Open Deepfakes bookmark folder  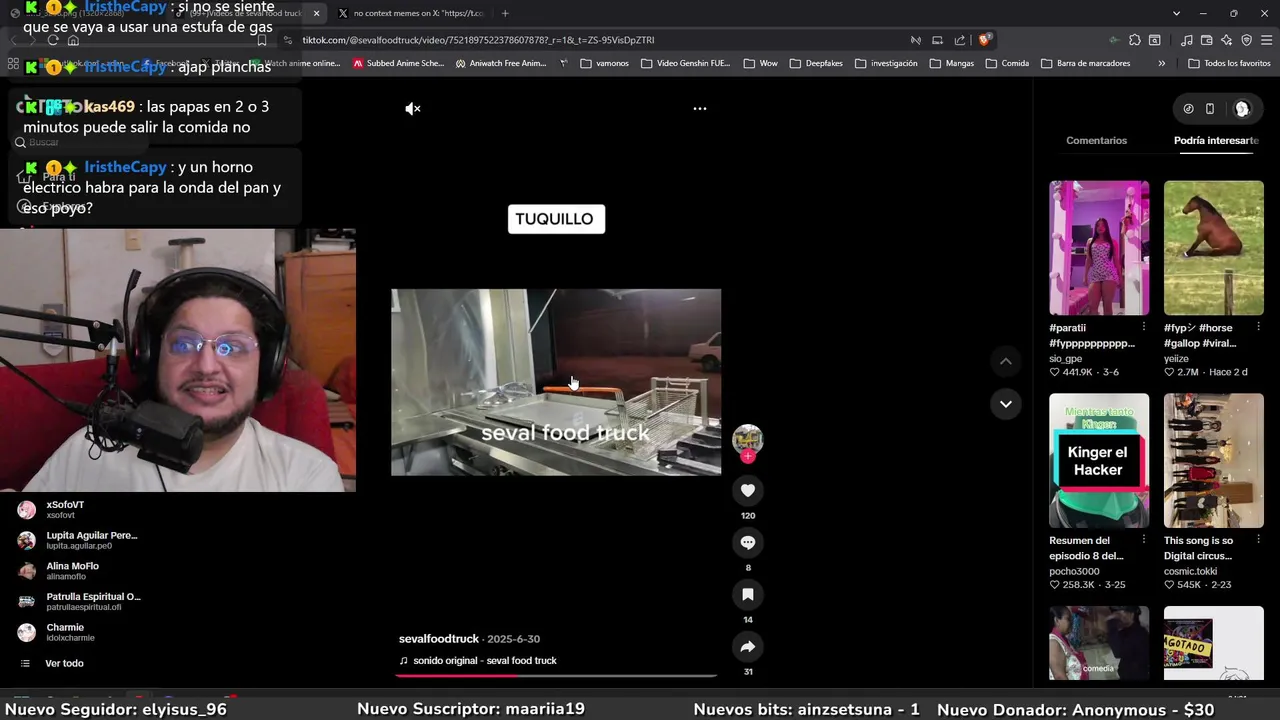click(816, 63)
